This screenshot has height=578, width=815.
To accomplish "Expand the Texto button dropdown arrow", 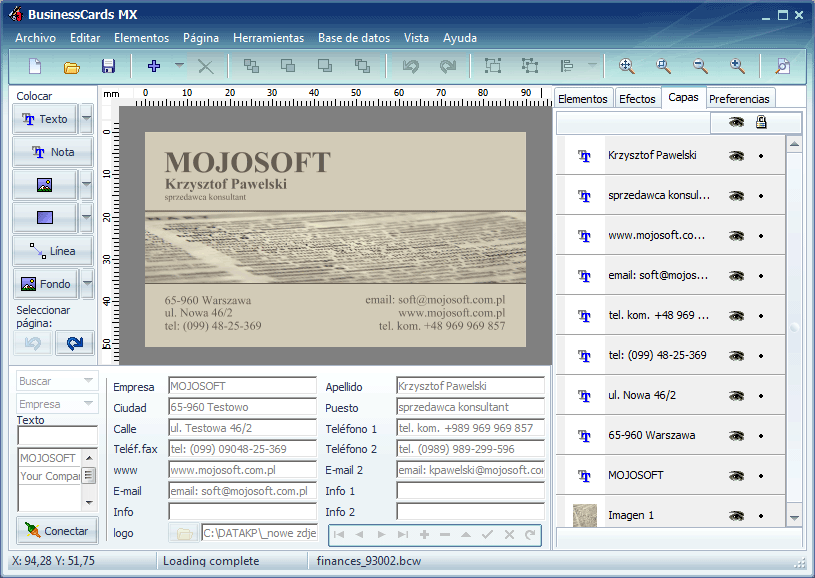I will (86, 119).
